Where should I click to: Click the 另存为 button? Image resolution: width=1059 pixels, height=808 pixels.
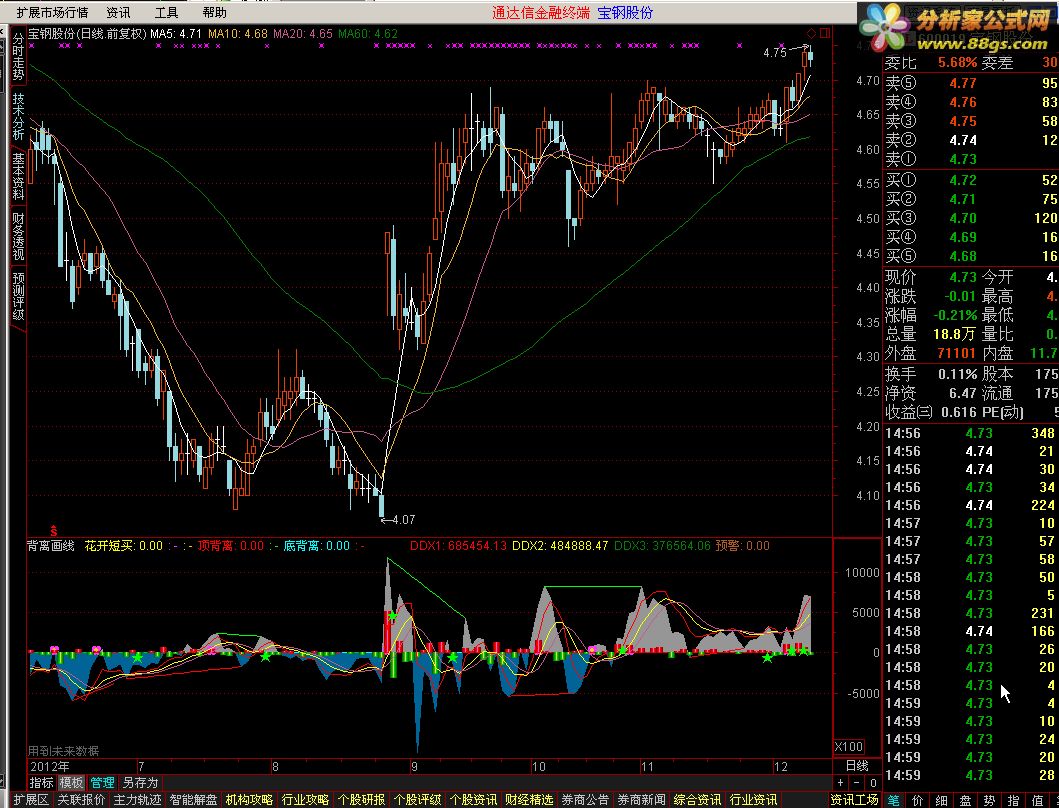click(x=140, y=782)
